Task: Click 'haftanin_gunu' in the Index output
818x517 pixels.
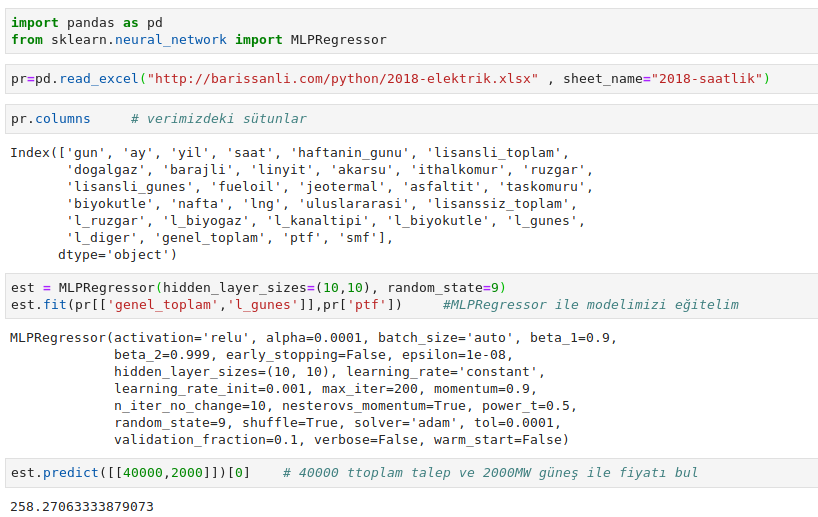Action: 351,153
